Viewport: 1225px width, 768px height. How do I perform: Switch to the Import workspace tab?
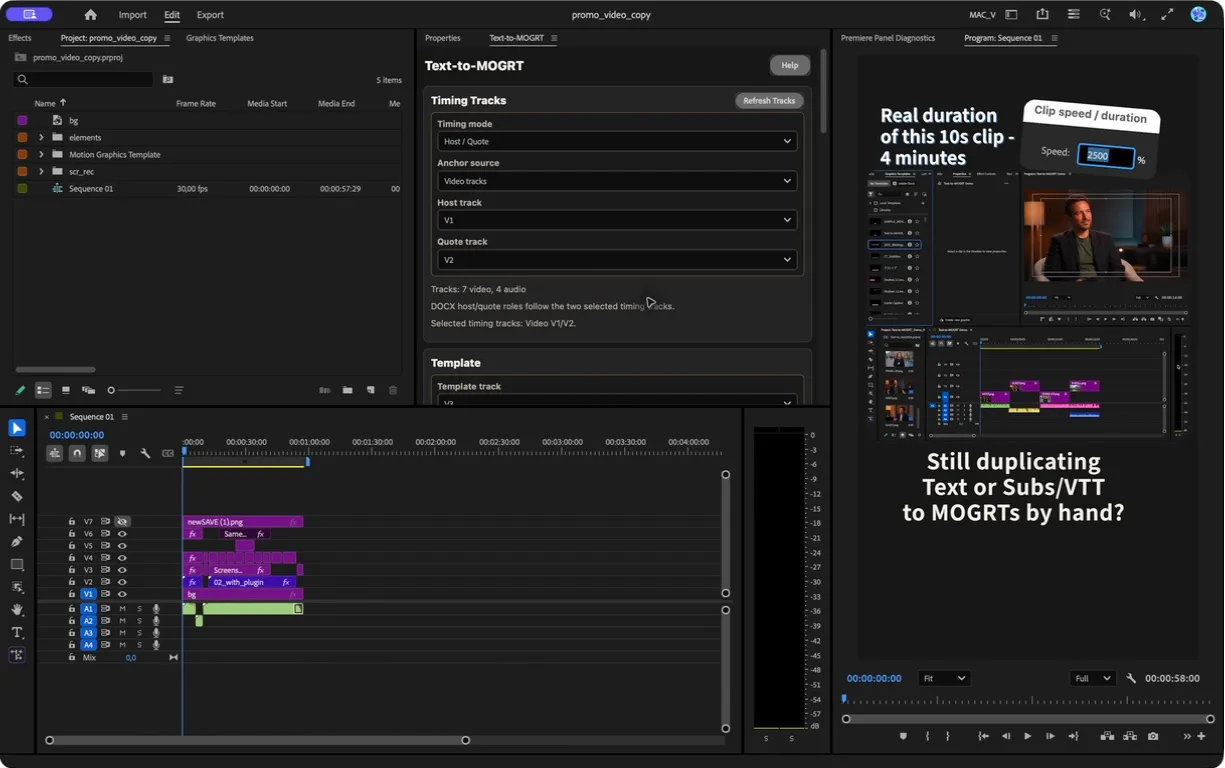coord(132,15)
